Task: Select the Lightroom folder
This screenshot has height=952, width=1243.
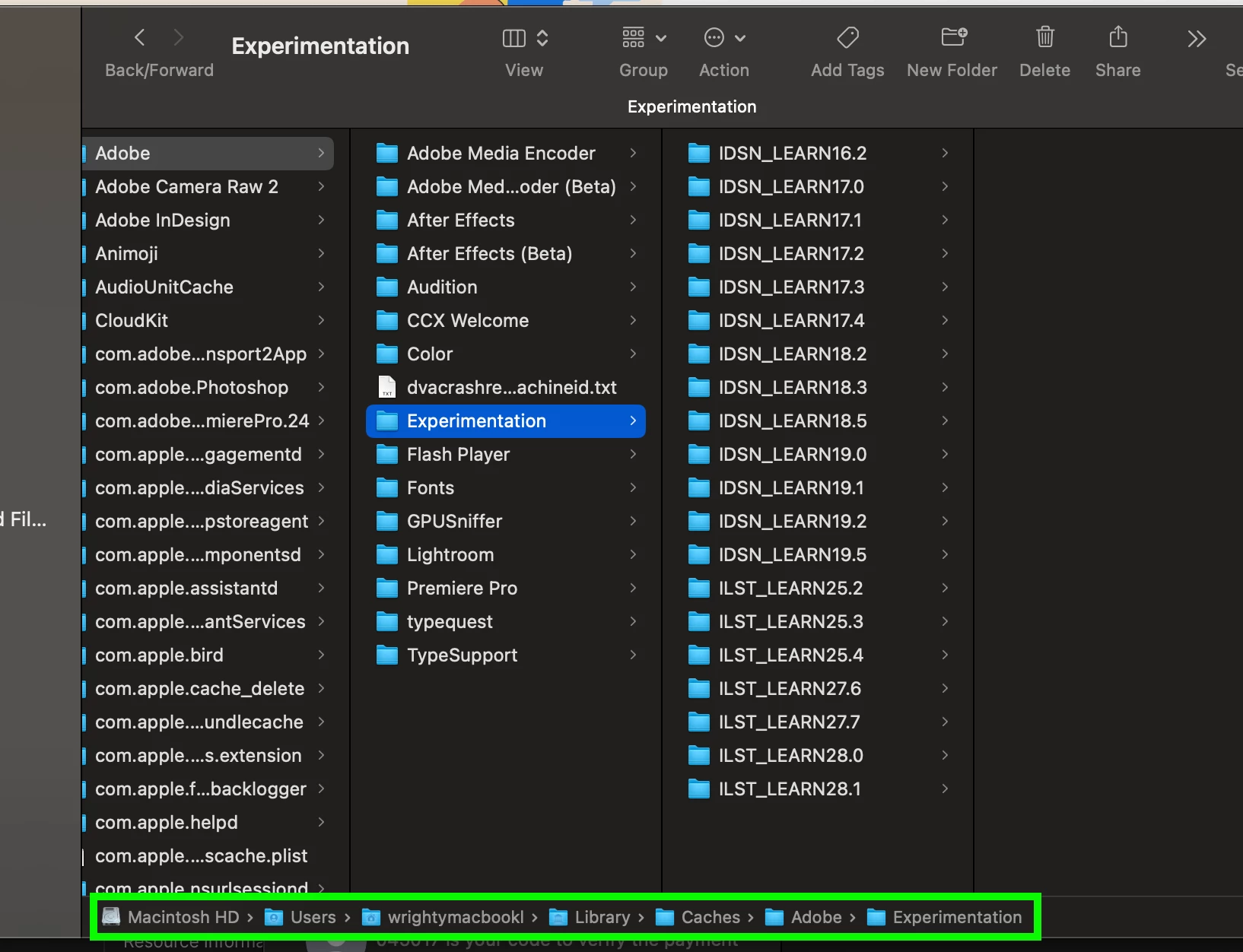Action: 506,555
